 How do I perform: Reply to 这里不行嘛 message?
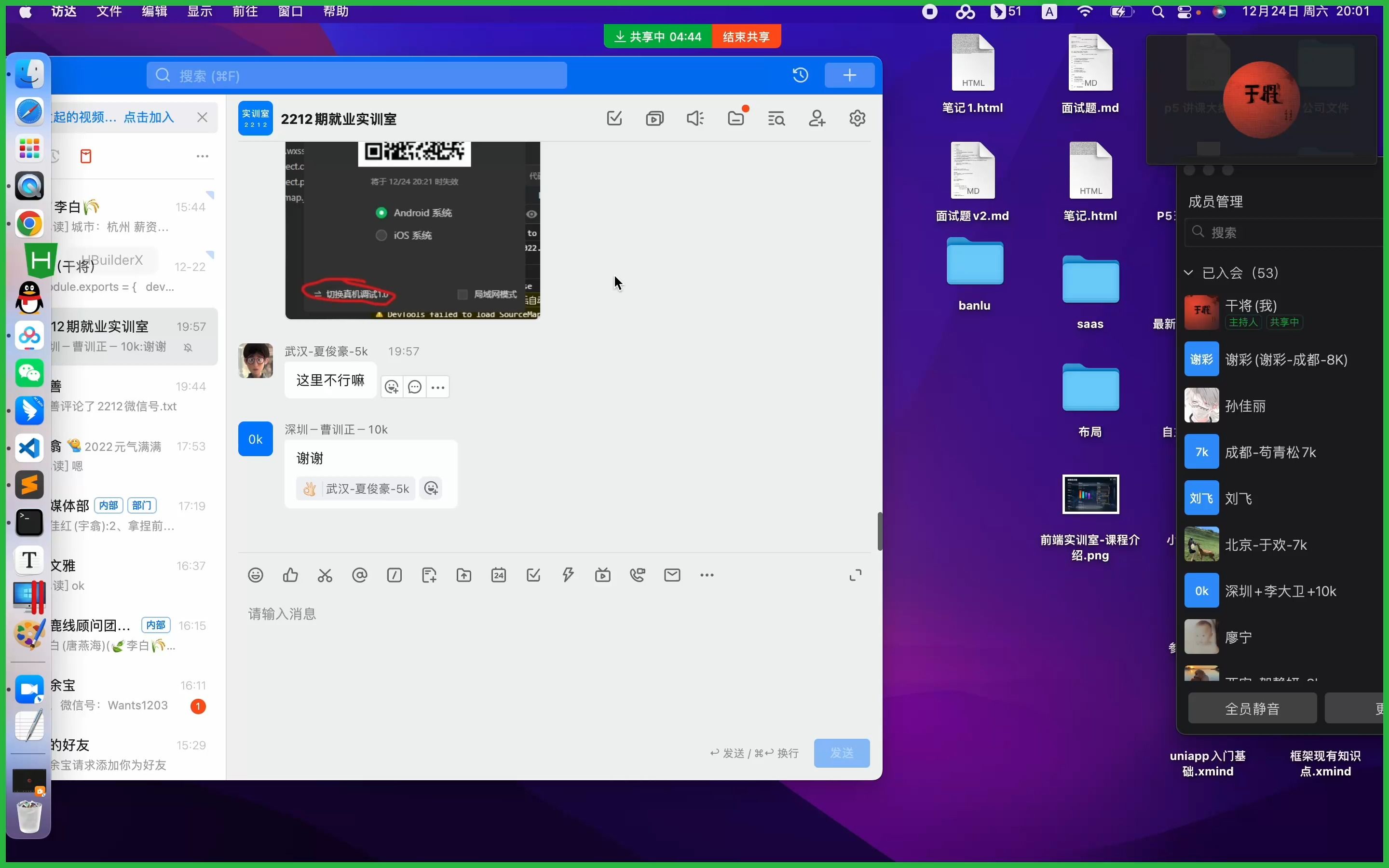(x=415, y=387)
